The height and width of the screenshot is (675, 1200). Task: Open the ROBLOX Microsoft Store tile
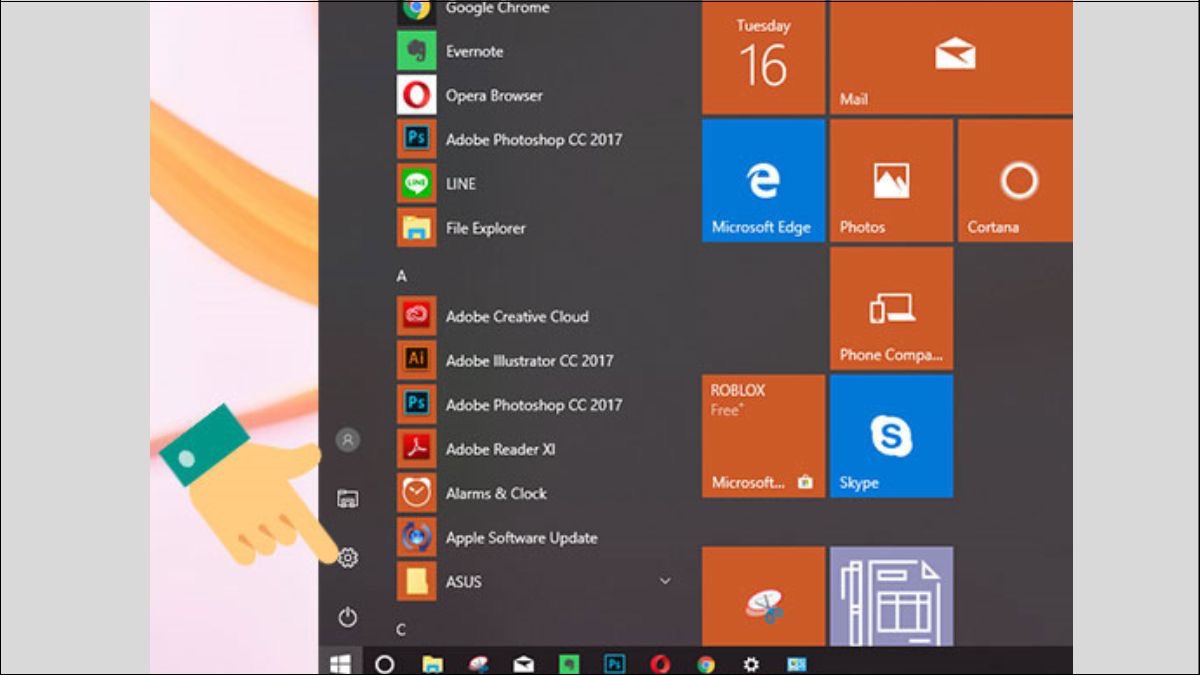click(764, 436)
